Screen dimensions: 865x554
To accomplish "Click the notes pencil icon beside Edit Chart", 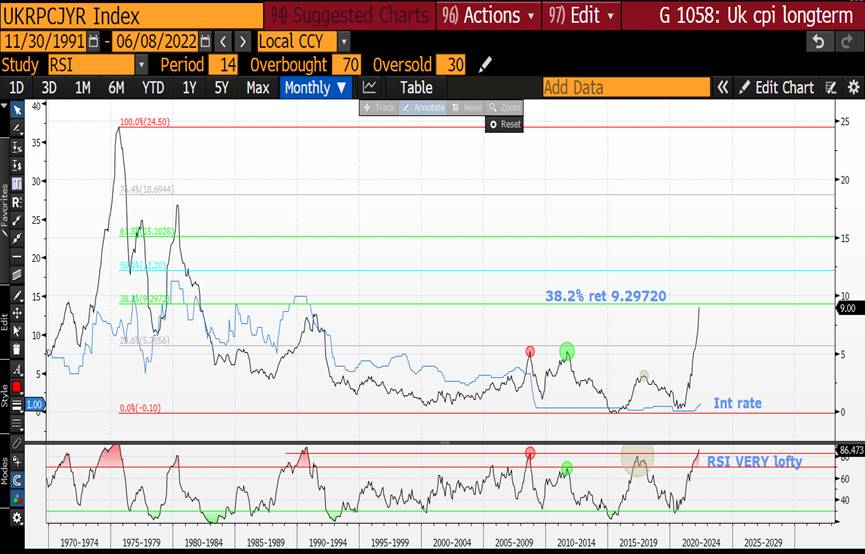I will (x=831, y=87).
